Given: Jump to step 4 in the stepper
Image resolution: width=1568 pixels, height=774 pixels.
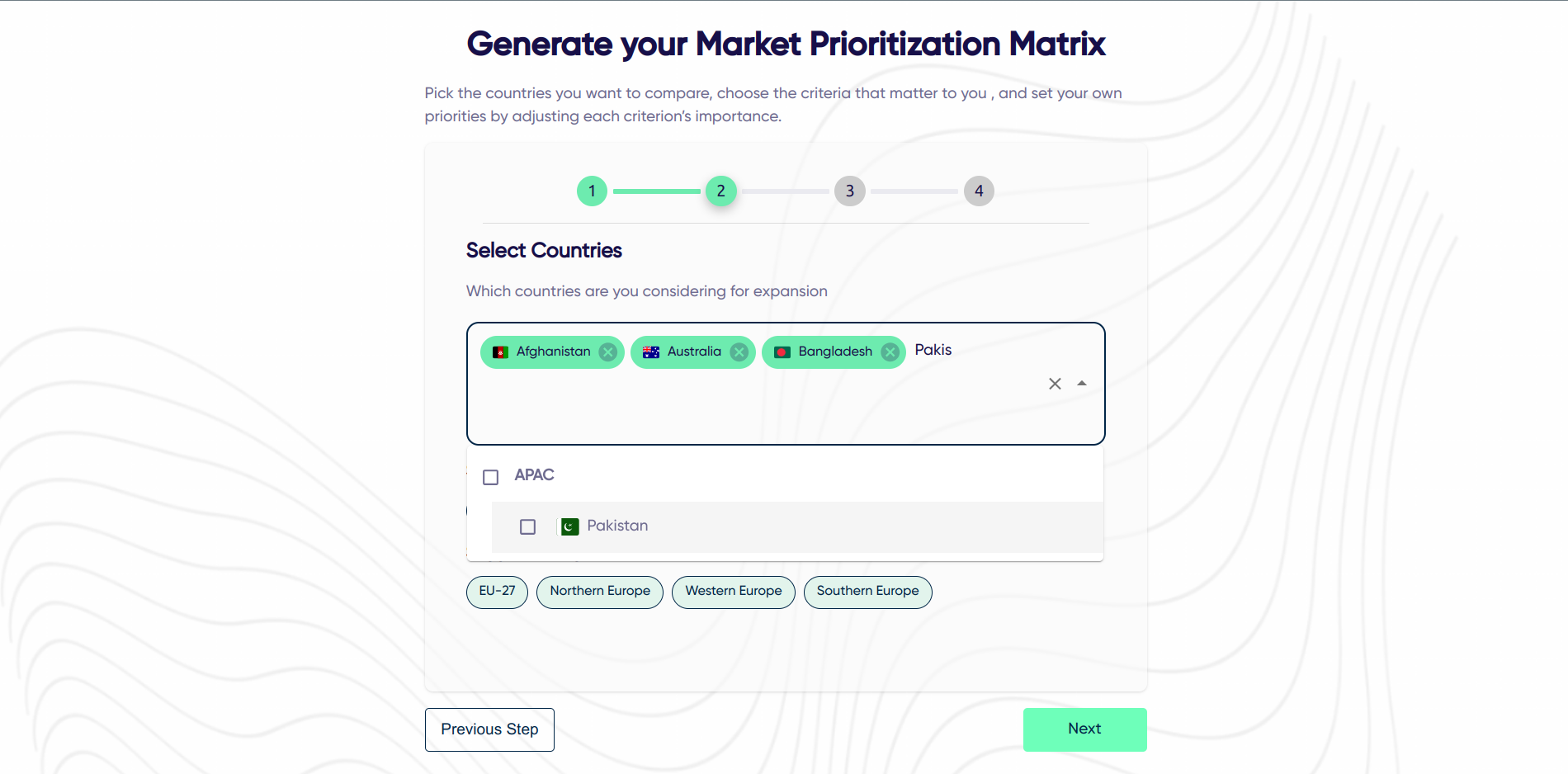Looking at the screenshot, I should click(x=979, y=191).
